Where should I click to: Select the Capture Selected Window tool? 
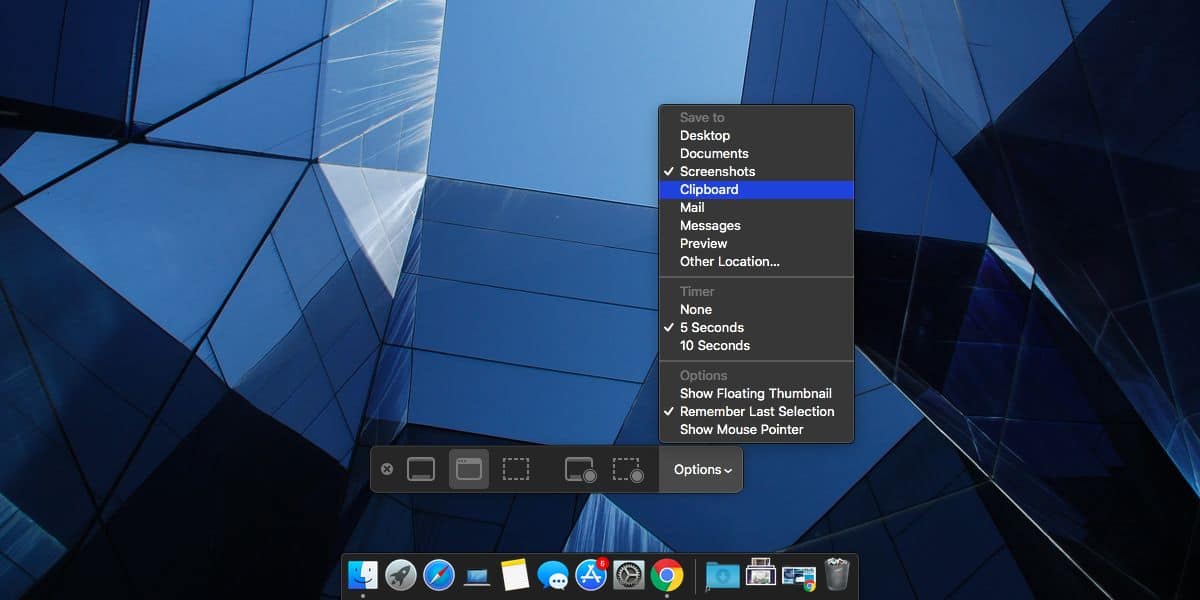click(x=467, y=469)
